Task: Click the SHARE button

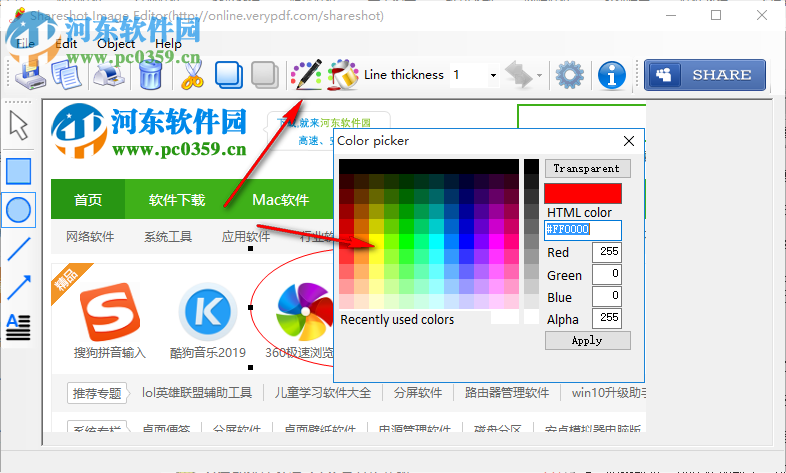Action: [705, 75]
